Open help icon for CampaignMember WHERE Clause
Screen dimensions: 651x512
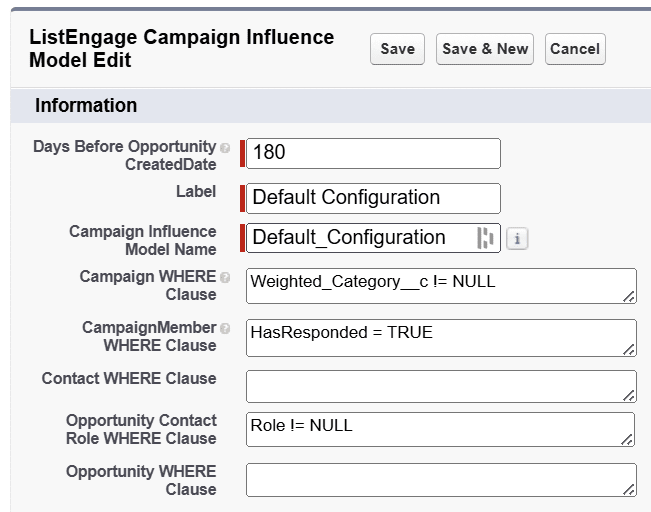225,328
